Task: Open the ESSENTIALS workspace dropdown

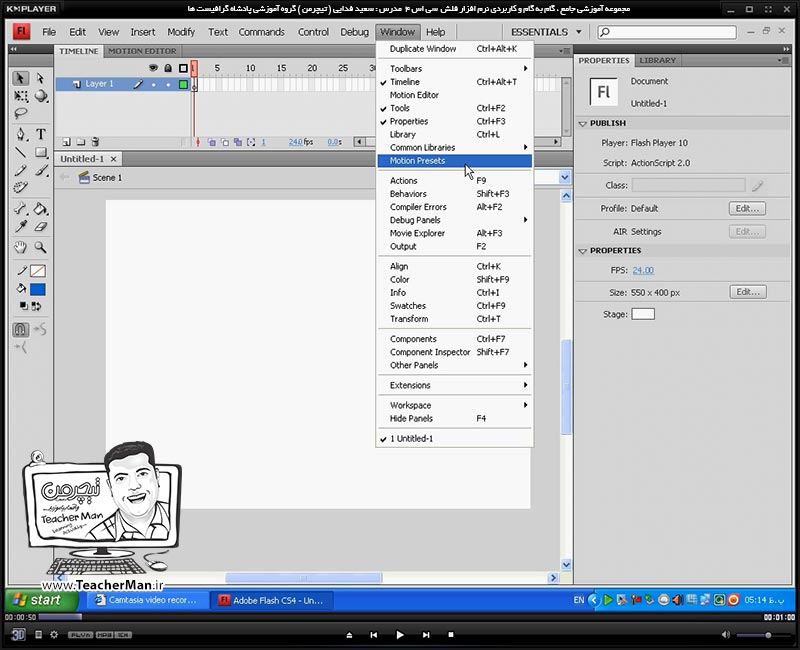Action: click(546, 32)
